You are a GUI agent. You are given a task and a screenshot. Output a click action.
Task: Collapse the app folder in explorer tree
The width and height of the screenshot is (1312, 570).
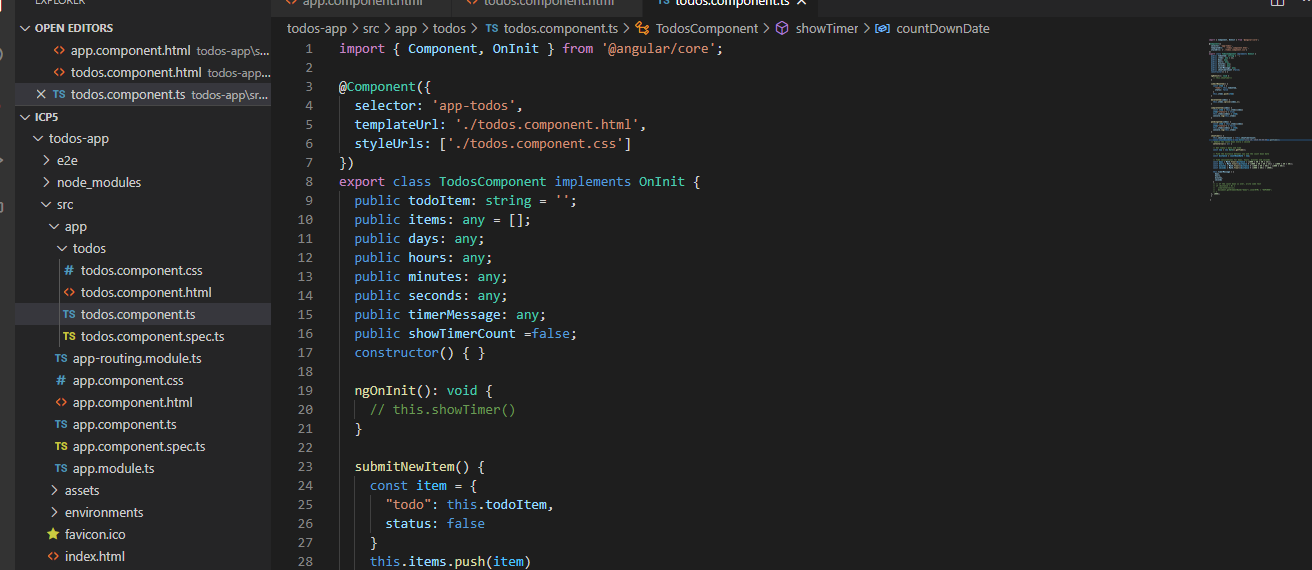point(55,226)
